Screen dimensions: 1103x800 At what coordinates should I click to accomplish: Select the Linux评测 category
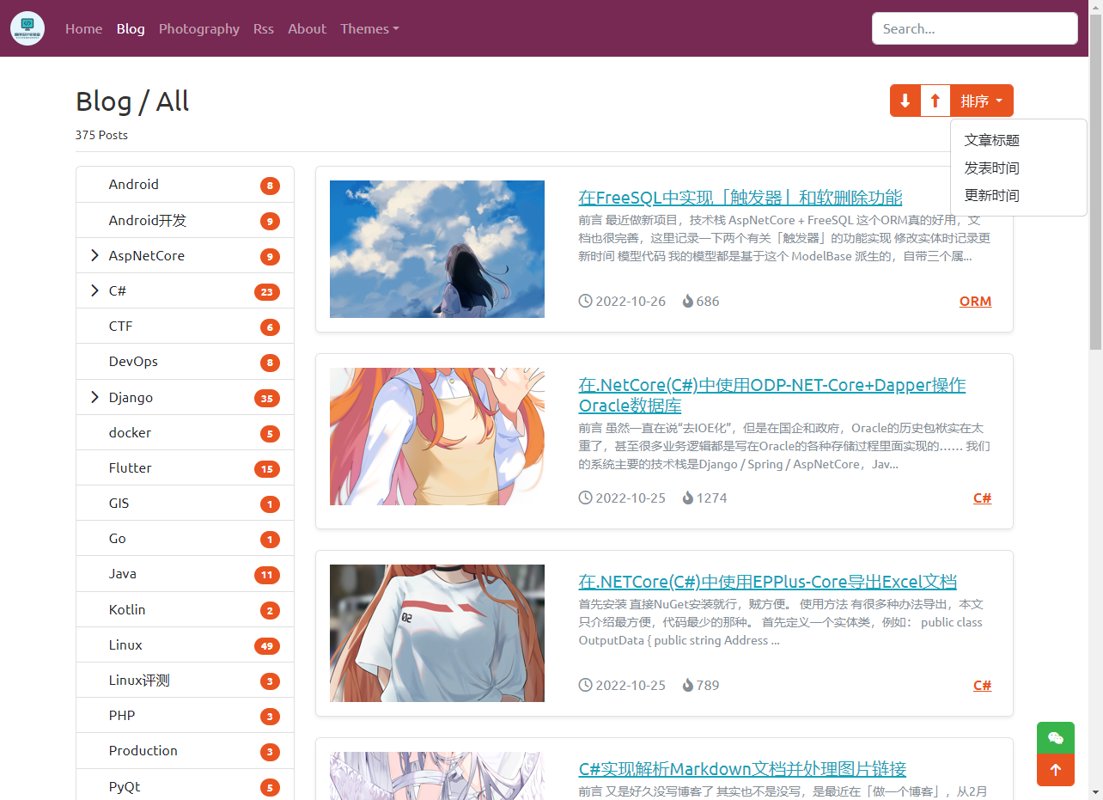point(185,680)
